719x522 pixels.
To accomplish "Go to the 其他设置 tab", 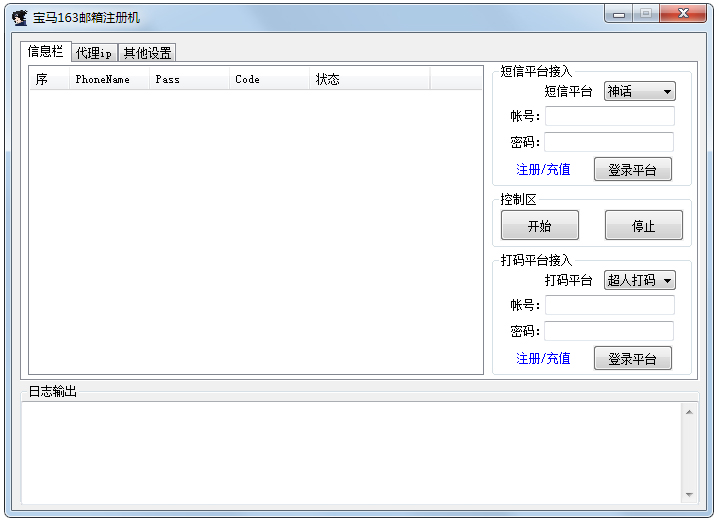I will [147, 53].
